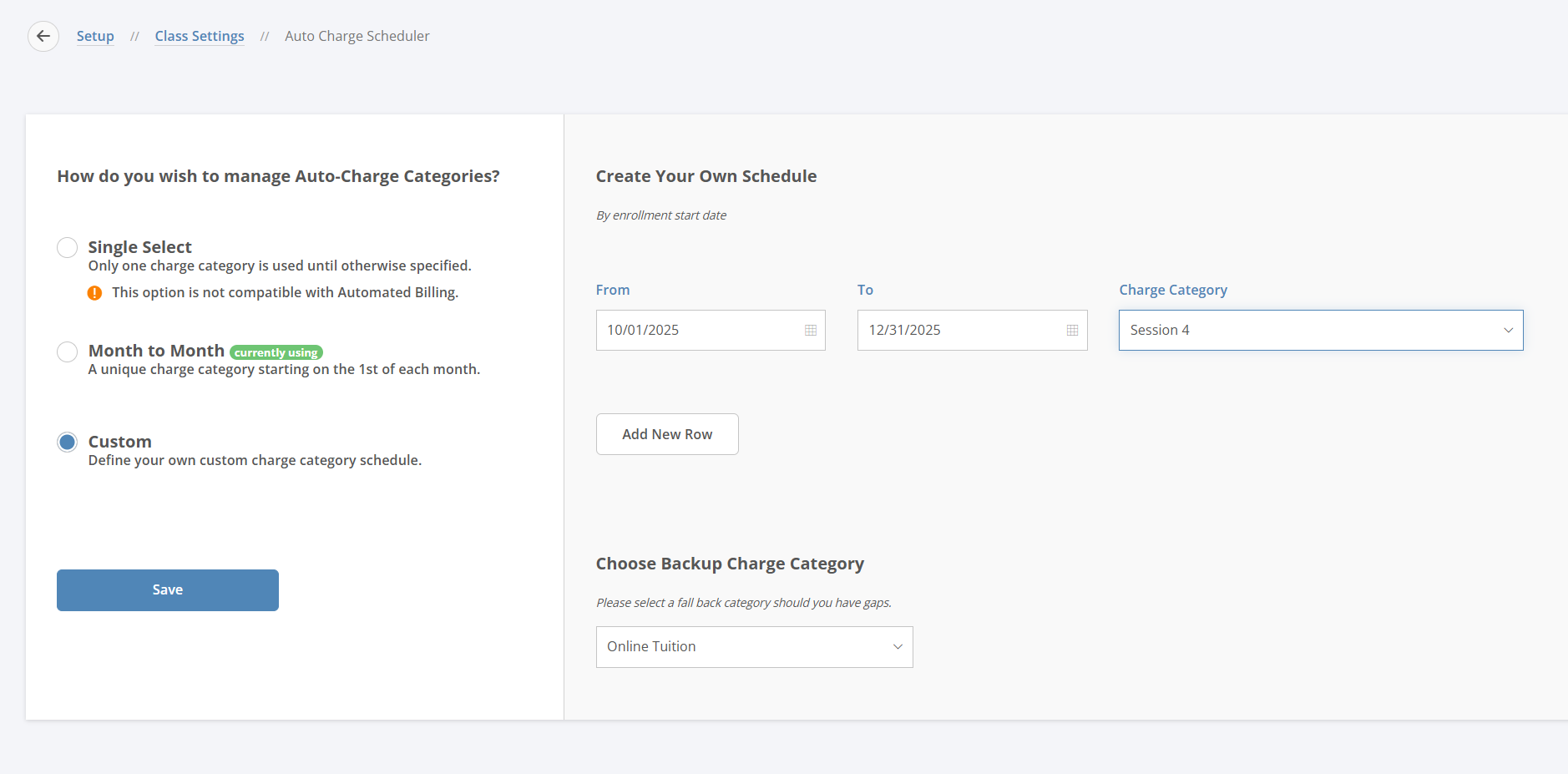1568x774 pixels.
Task: Click 'How do you wish to manage Auto-Charge Categories?' heading
Action: point(278,176)
